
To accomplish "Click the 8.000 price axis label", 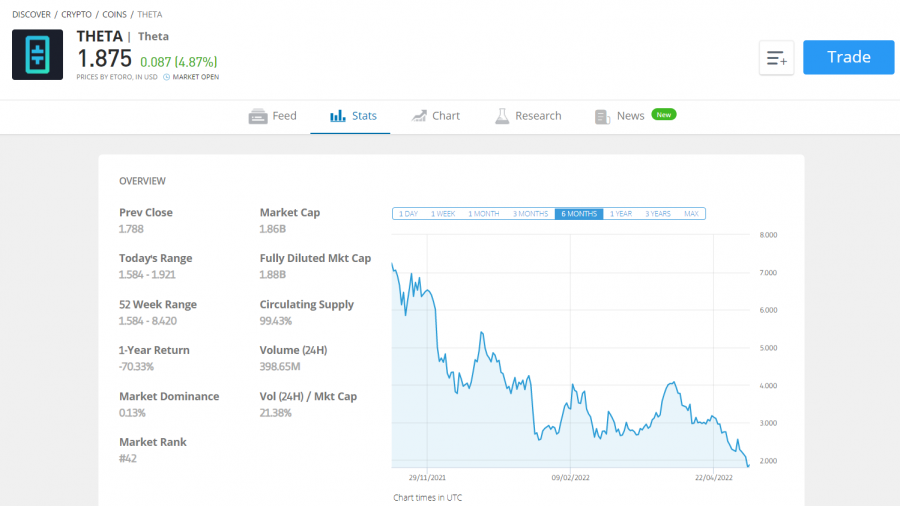I will 768,235.
